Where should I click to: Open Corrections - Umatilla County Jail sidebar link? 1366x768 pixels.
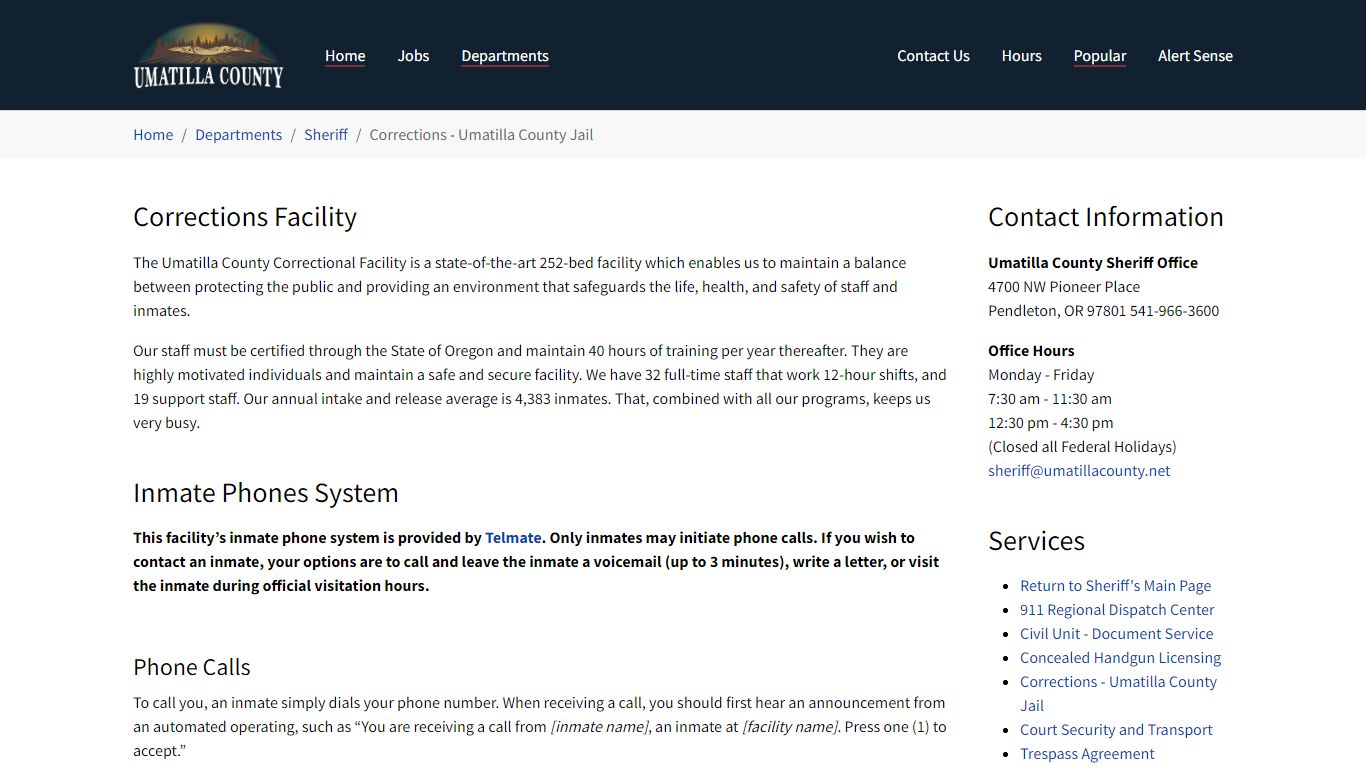pyautogui.click(x=1118, y=694)
